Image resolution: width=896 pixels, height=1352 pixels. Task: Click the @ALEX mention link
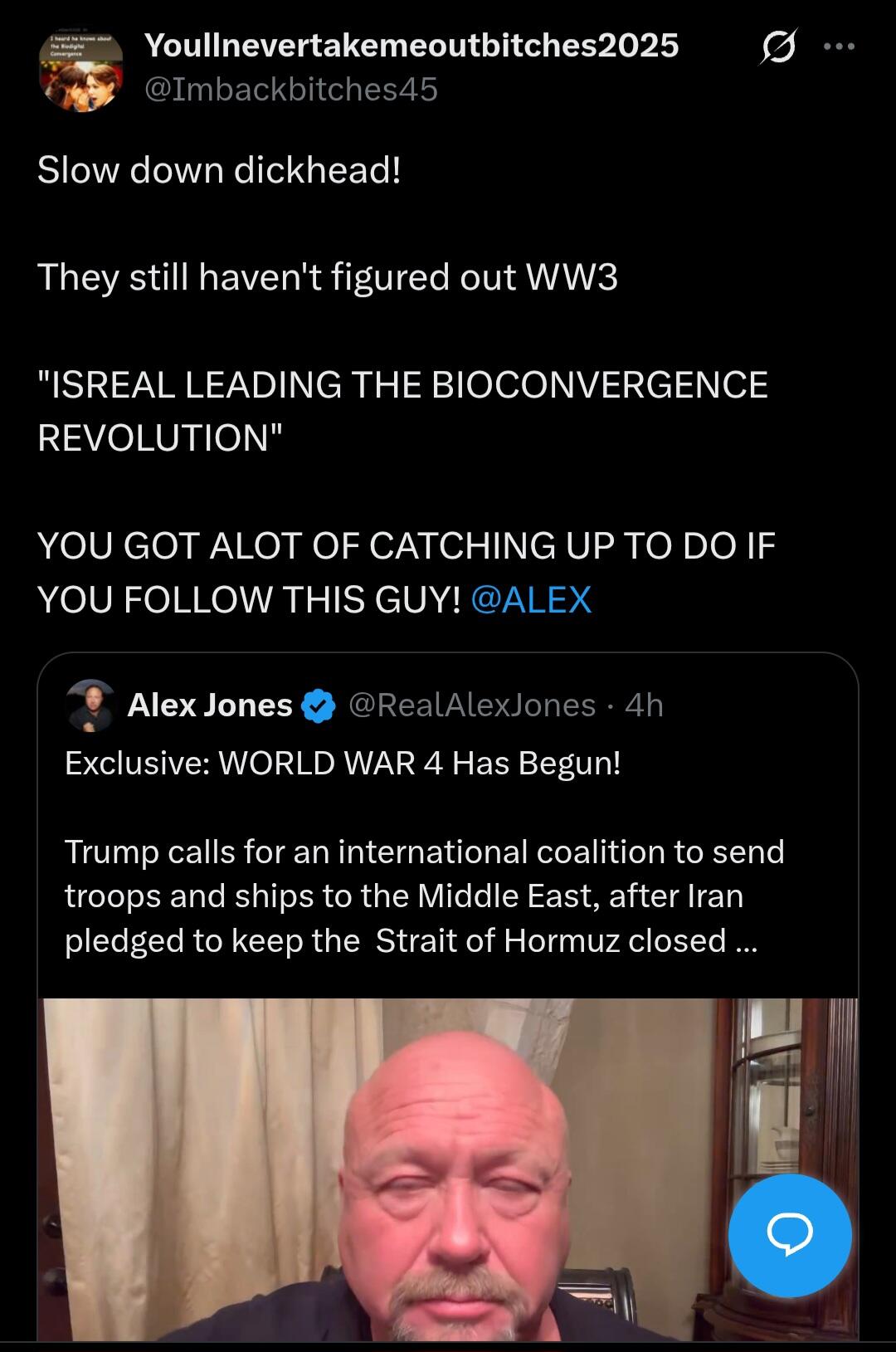click(x=531, y=599)
